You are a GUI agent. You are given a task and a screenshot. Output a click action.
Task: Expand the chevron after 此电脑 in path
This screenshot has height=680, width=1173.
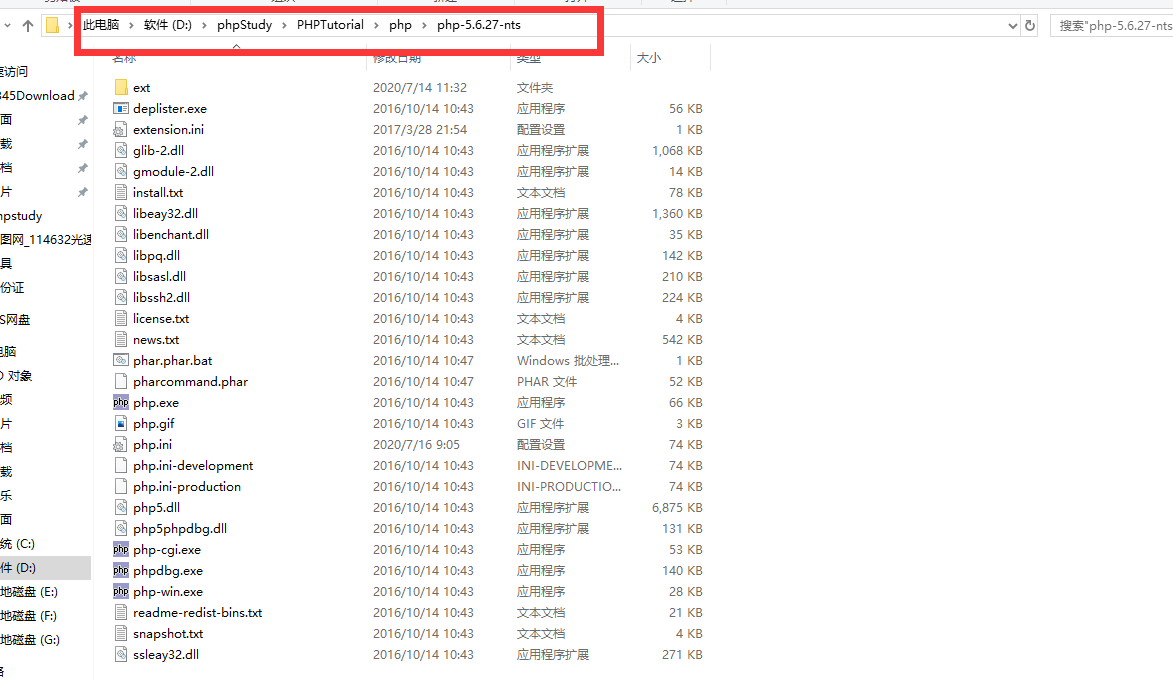[x=131, y=25]
